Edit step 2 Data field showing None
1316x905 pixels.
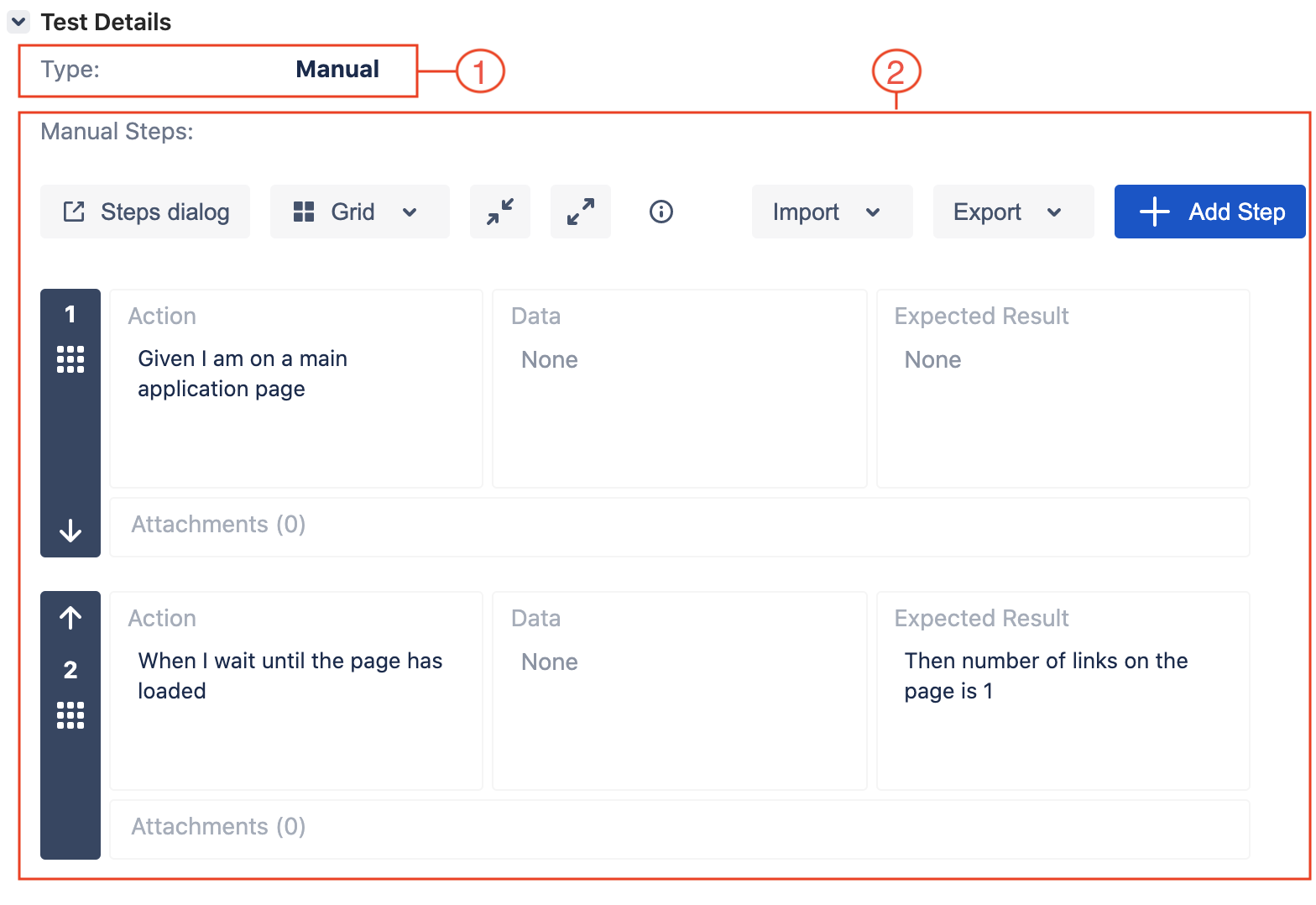tap(679, 691)
